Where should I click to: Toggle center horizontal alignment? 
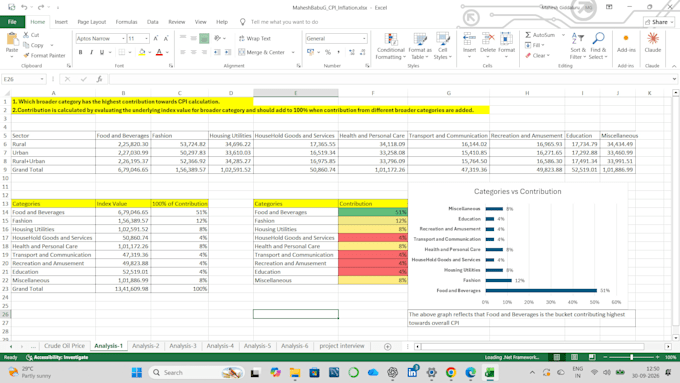pos(193,52)
